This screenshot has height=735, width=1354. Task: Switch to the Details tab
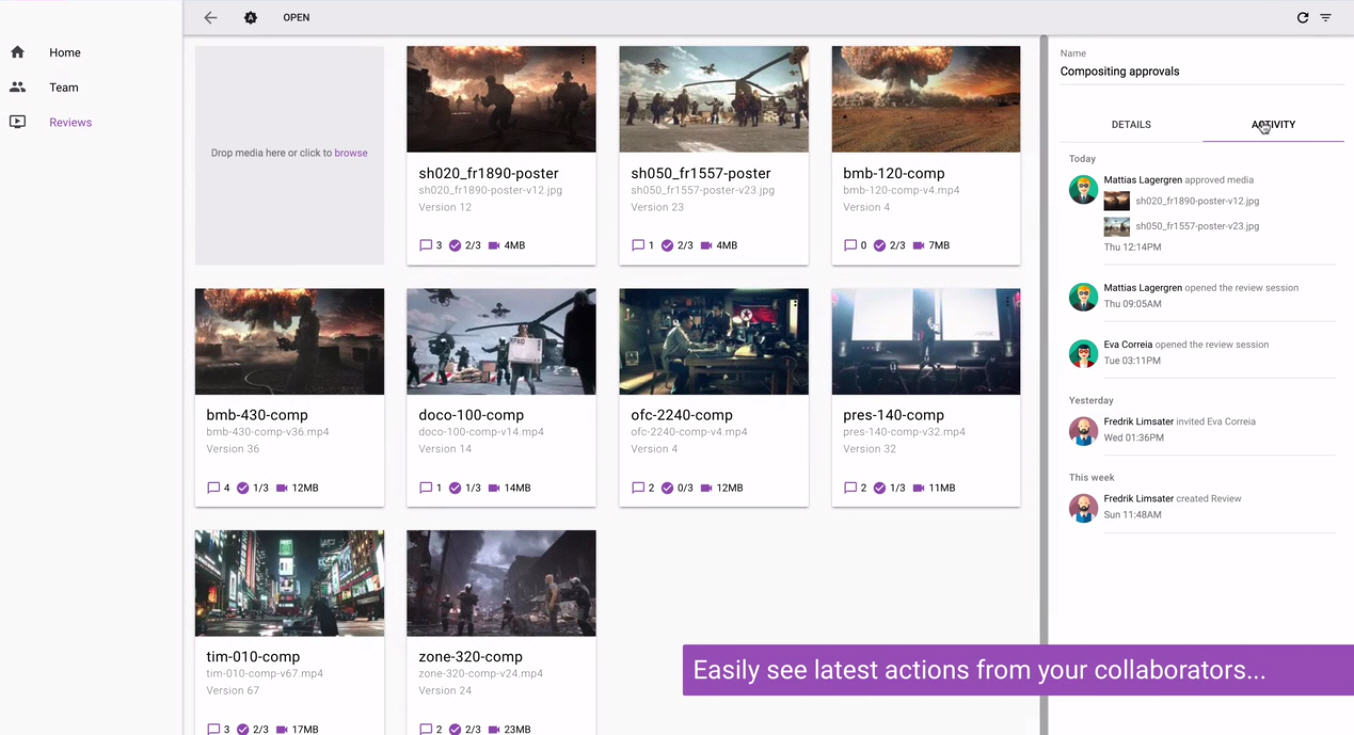(x=1131, y=125)
